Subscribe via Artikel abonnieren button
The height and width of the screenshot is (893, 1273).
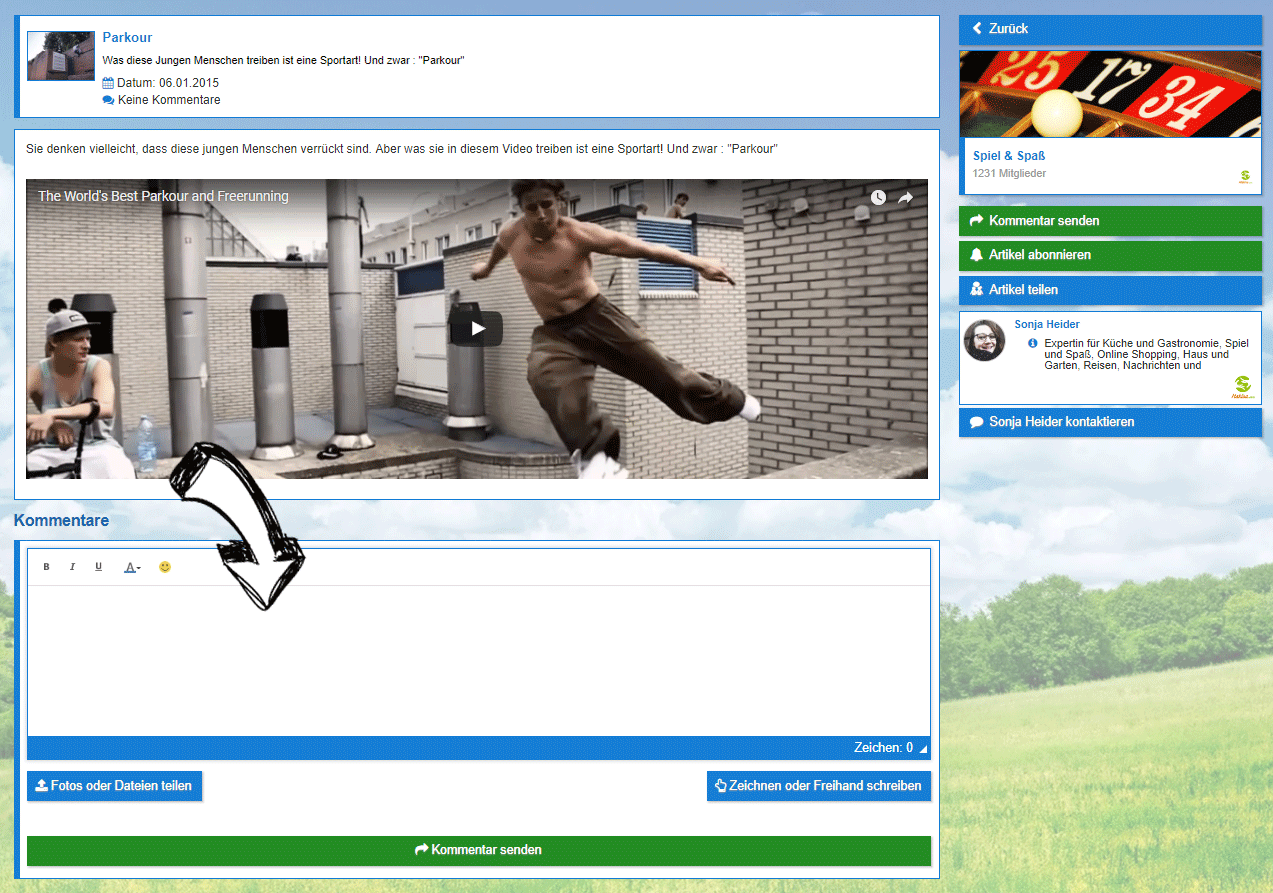click(1110, 255)
